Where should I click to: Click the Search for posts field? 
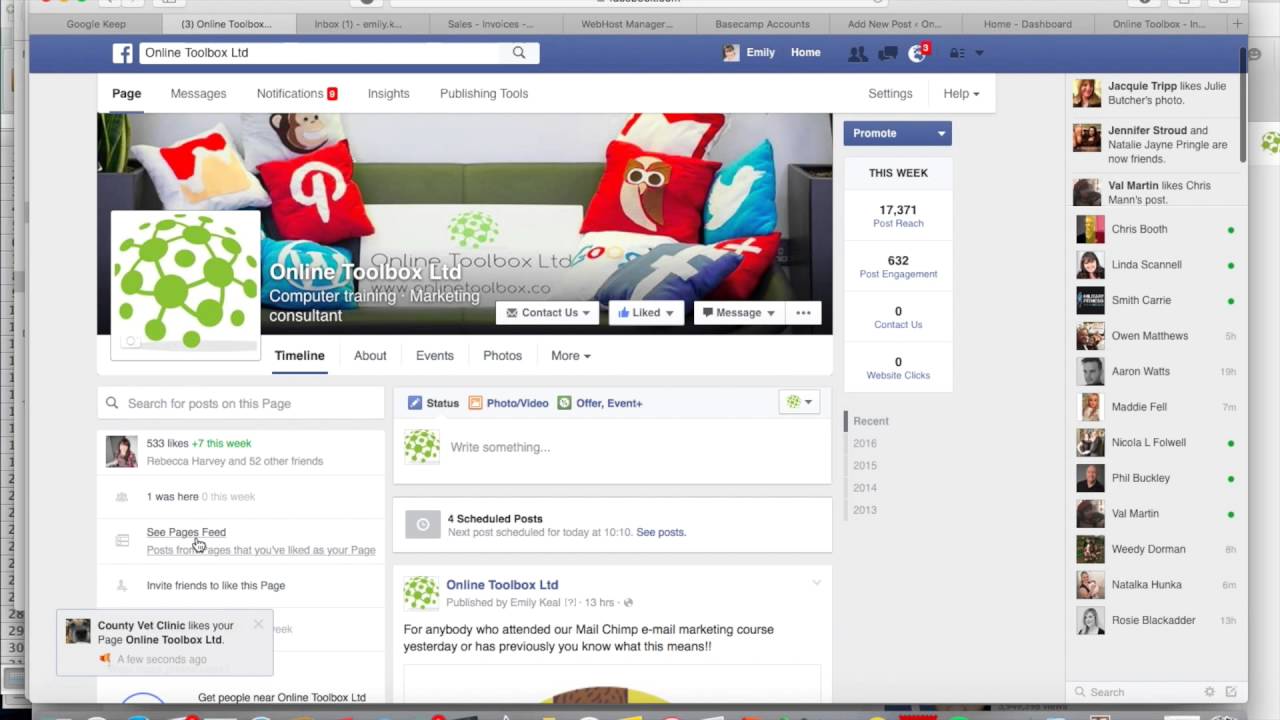coord(241,404)
